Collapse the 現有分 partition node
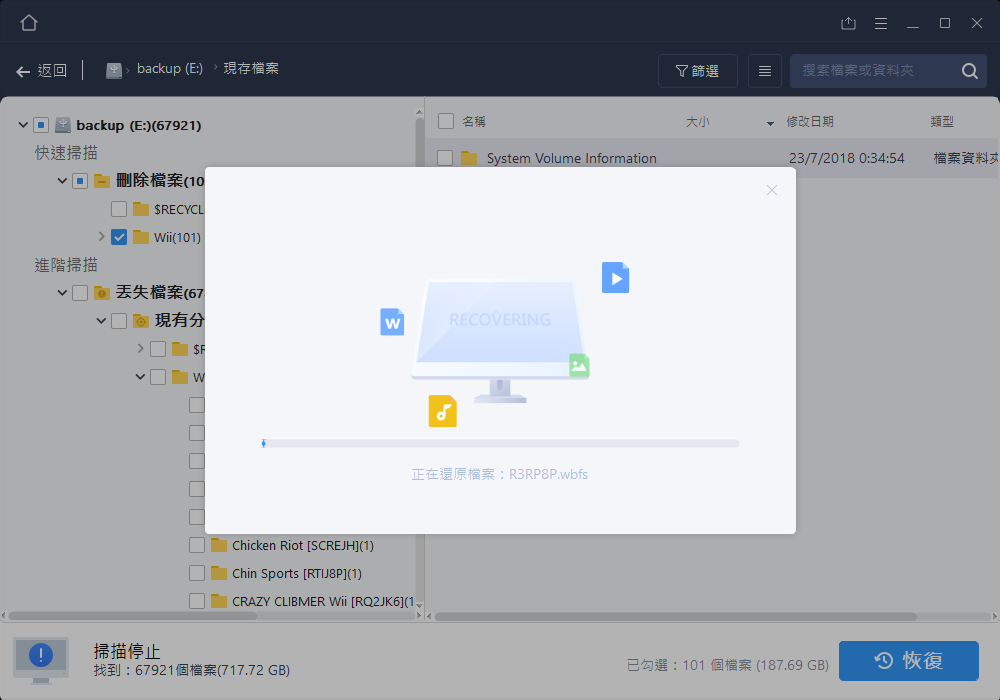 click(101, 321)
